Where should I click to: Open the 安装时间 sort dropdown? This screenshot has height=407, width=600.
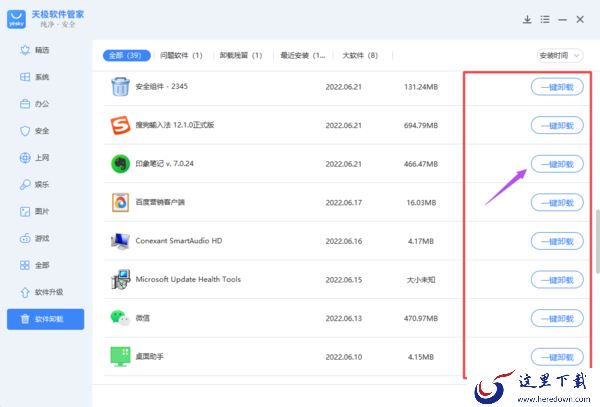560,55
